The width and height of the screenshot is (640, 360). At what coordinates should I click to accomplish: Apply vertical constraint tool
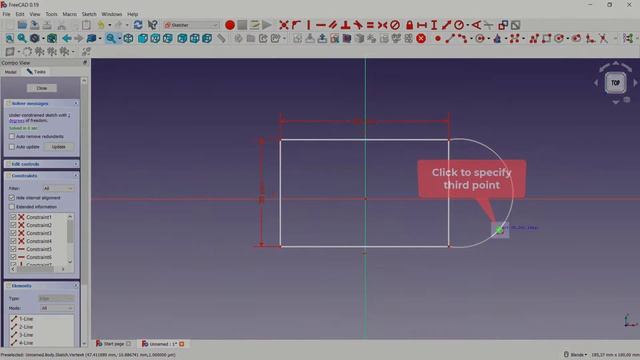tap(309, 25)
